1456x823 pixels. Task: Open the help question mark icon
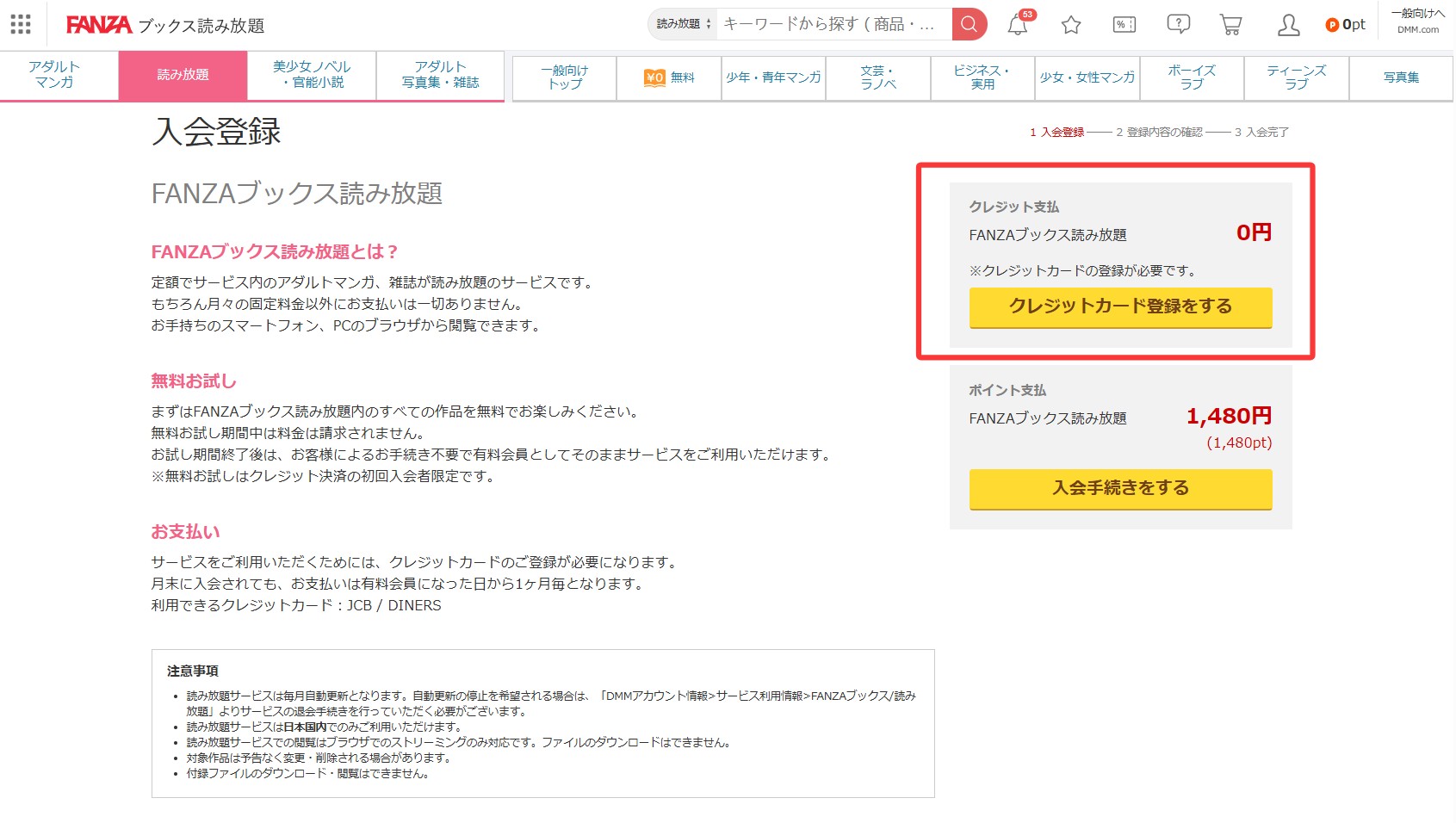pyautogui.click(x=1178, y=25)
